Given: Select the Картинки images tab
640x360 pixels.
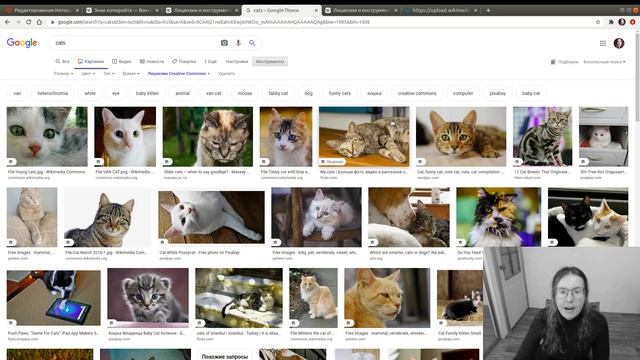Looking at the screenshot, I should 91,62.
